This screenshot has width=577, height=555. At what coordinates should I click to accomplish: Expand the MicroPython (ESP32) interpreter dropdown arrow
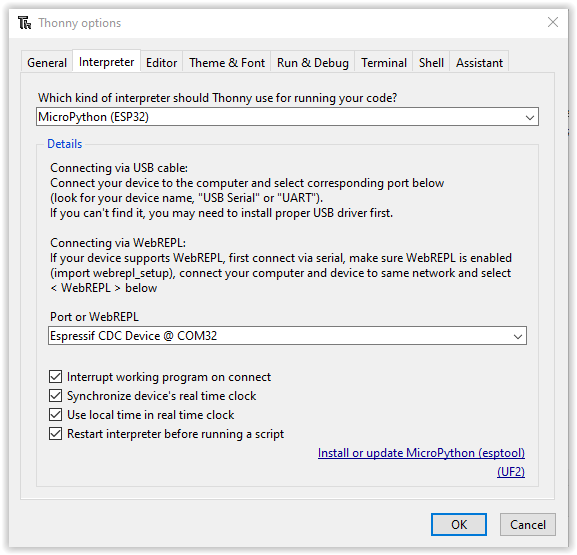530,117
